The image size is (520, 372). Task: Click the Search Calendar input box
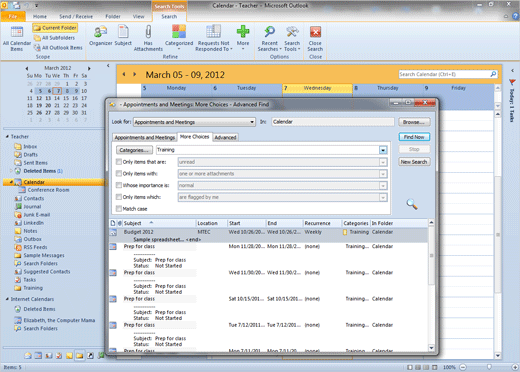tap(444, 74)
